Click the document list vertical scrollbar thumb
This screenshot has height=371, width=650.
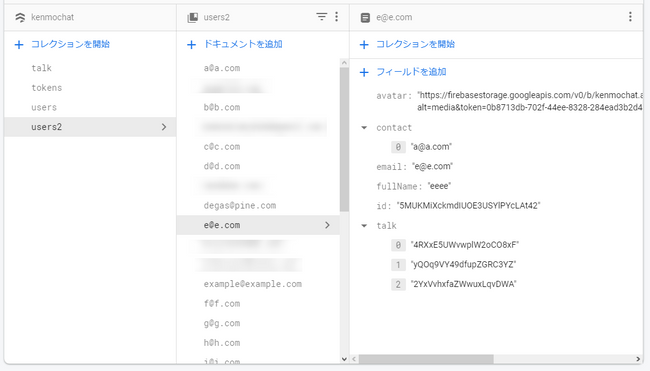344,140
